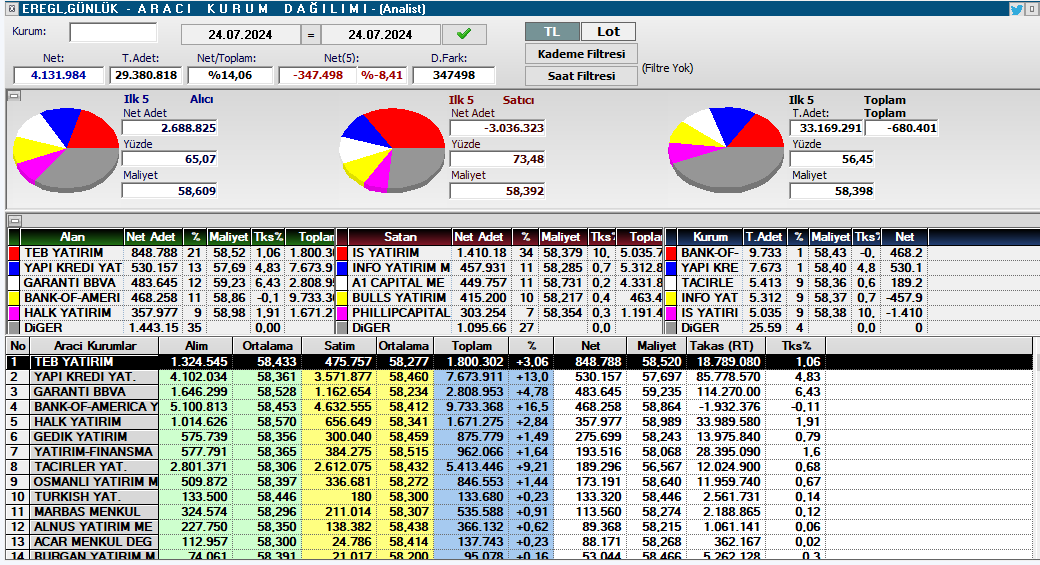Open the Kademe Filtresi filter
Viewport: 1040px width, 565px height.
pos(581,54)
